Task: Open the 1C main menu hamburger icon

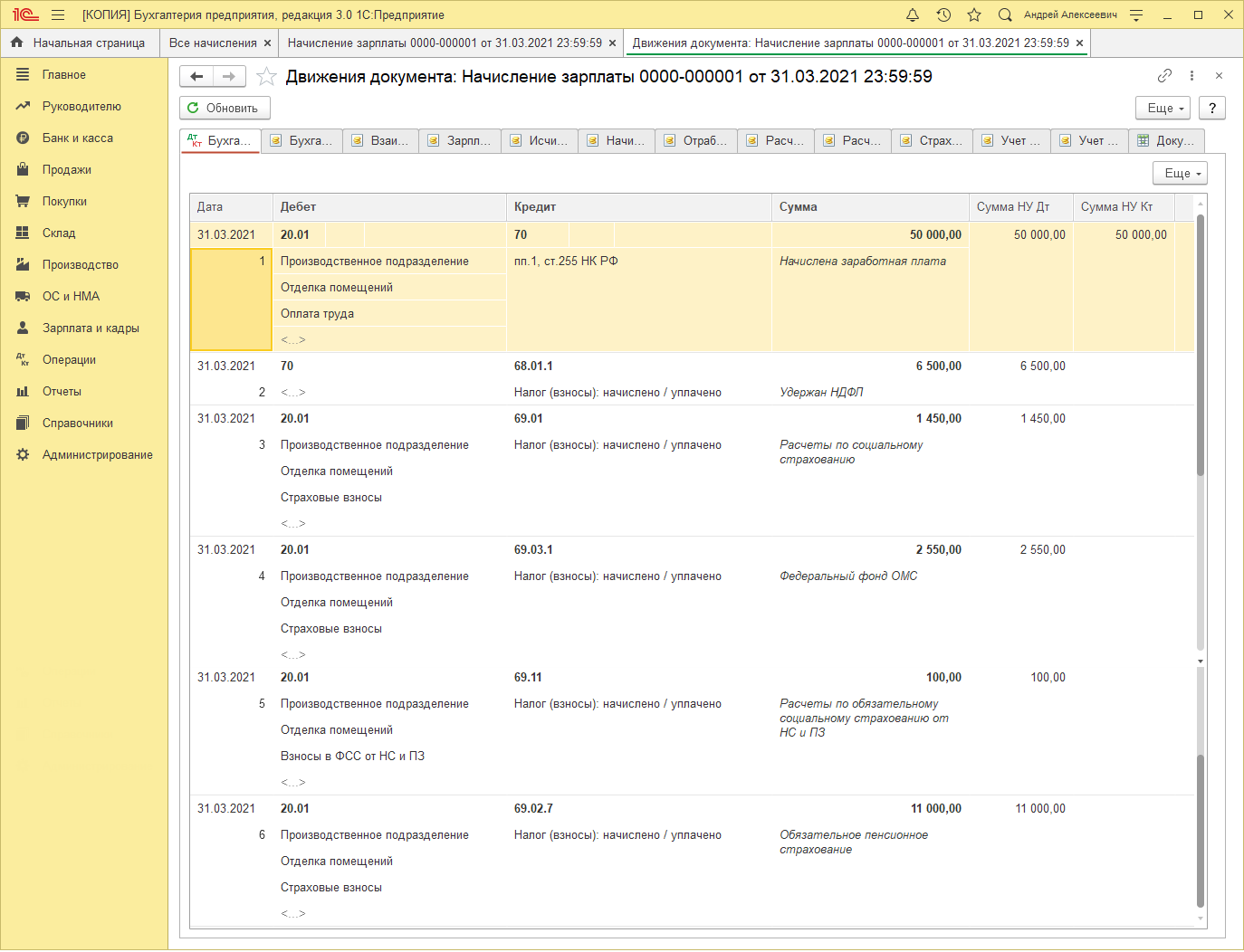Action: click(58, 14)
